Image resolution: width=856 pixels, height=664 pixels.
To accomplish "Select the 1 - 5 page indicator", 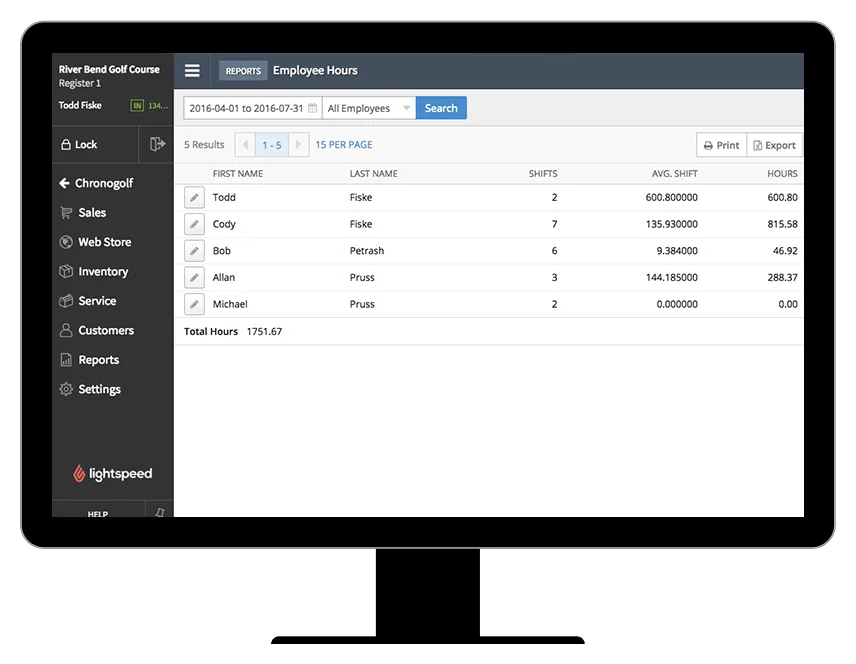I will (272, 145).
